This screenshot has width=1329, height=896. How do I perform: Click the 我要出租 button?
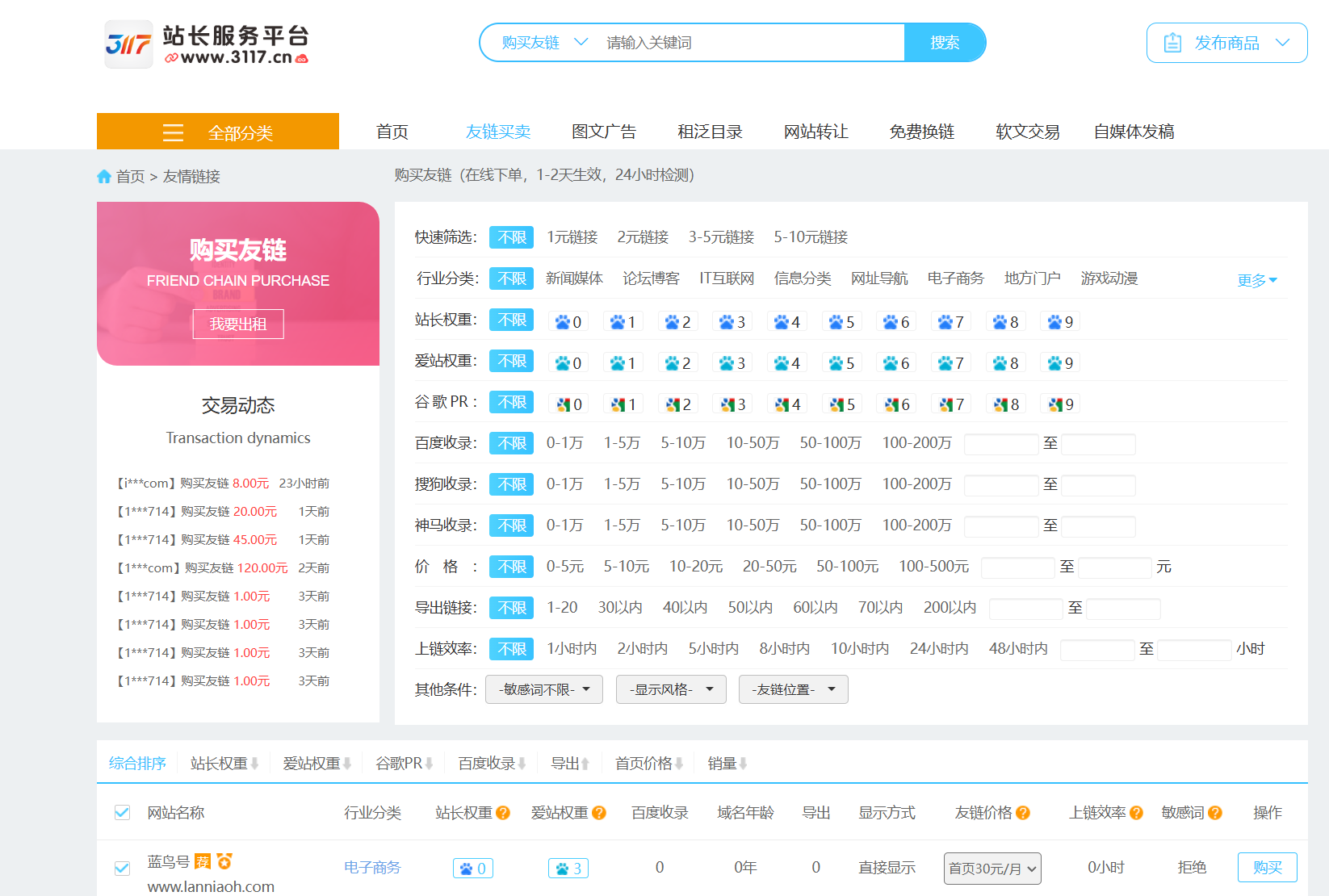tap(237, 324)
